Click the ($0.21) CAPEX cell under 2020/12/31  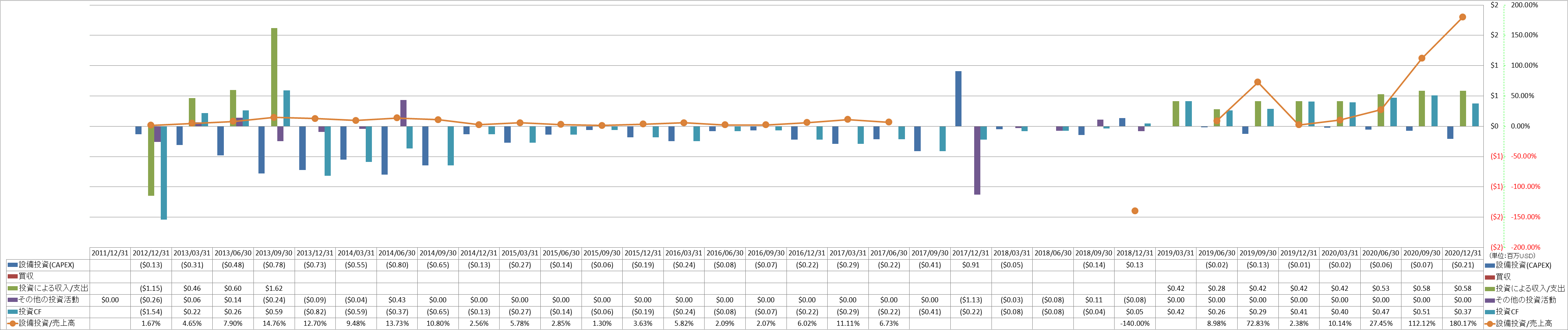click(x=1463, y=265)
